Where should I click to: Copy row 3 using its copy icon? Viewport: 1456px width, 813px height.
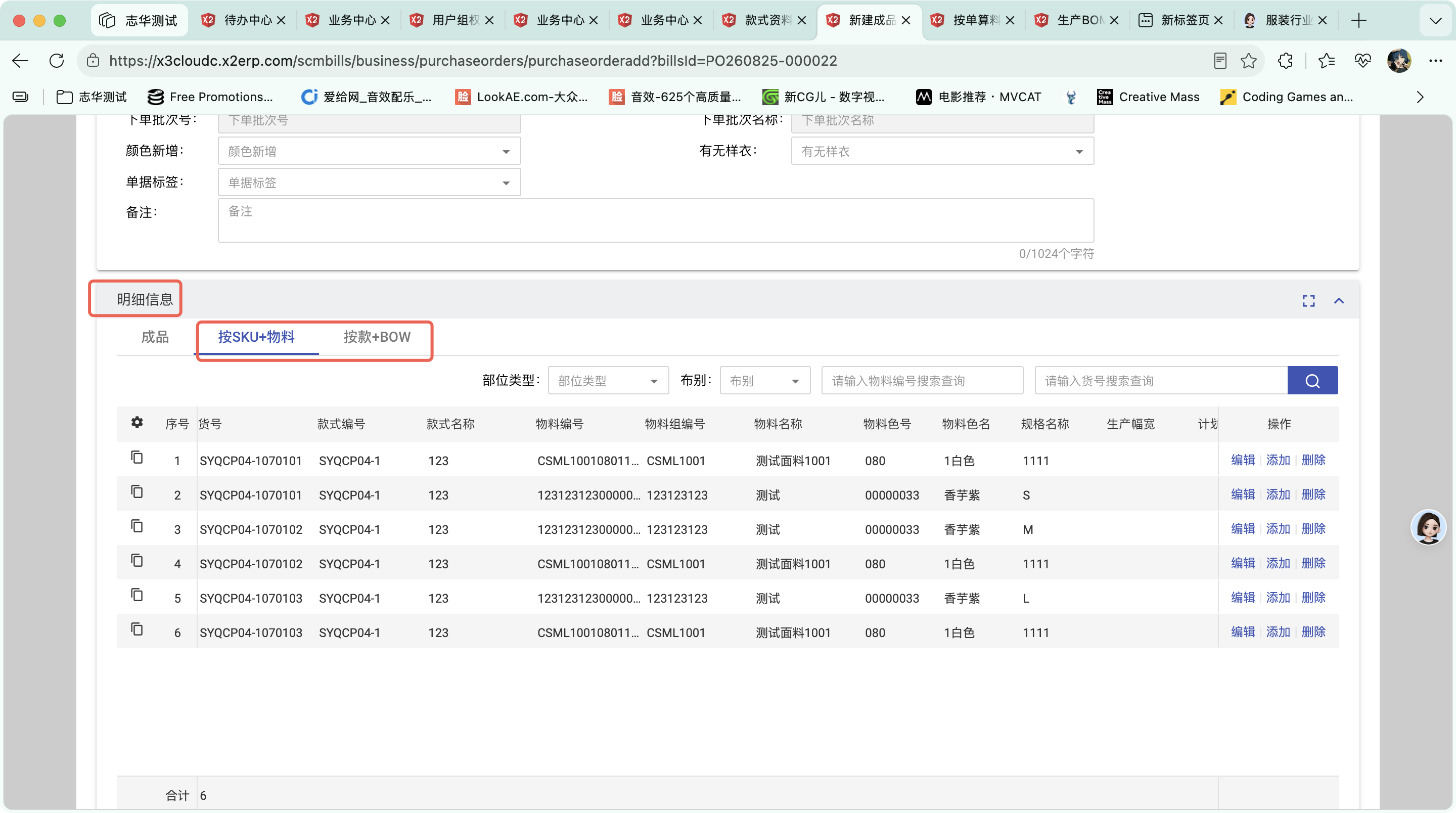(137, 526)
